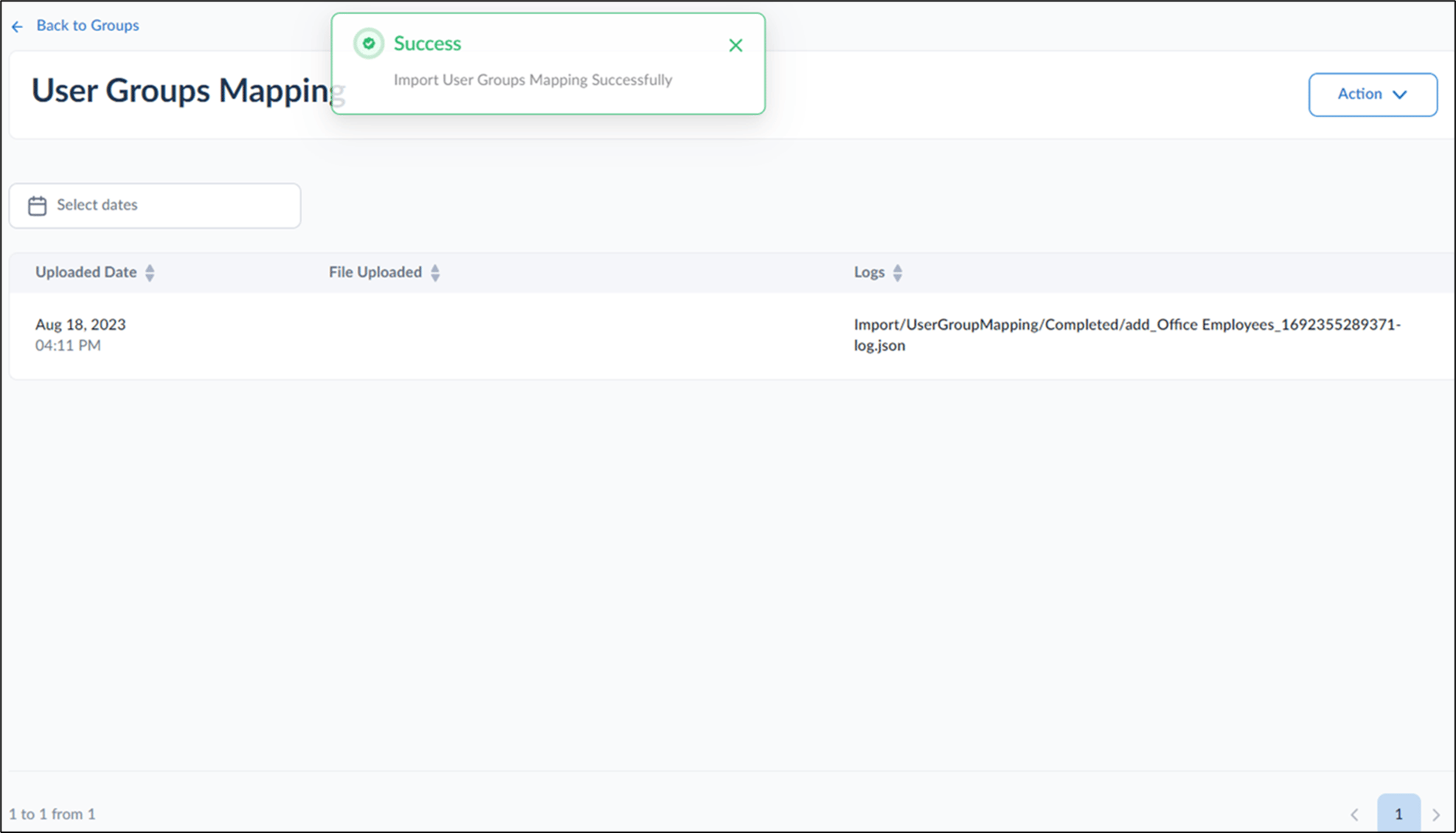Click the left arrow icon beside Back to Groups

pos(17,27)
